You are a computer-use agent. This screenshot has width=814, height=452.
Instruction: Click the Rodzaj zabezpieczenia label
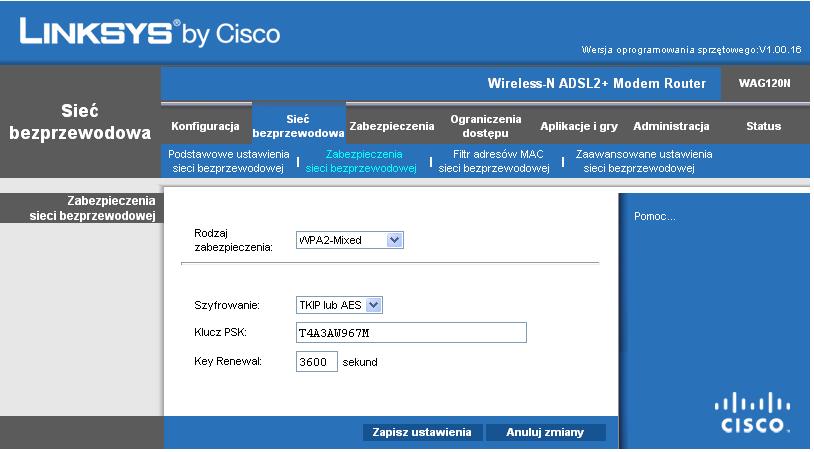click(x=233, y=240)
